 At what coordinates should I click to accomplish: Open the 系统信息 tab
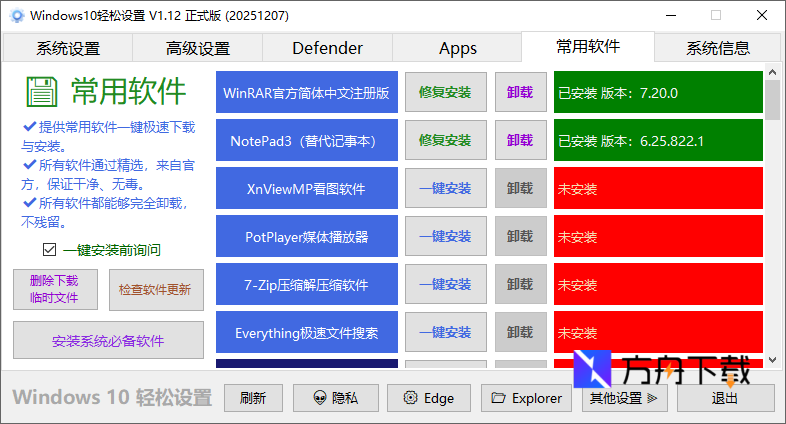(x=718, y=48)
